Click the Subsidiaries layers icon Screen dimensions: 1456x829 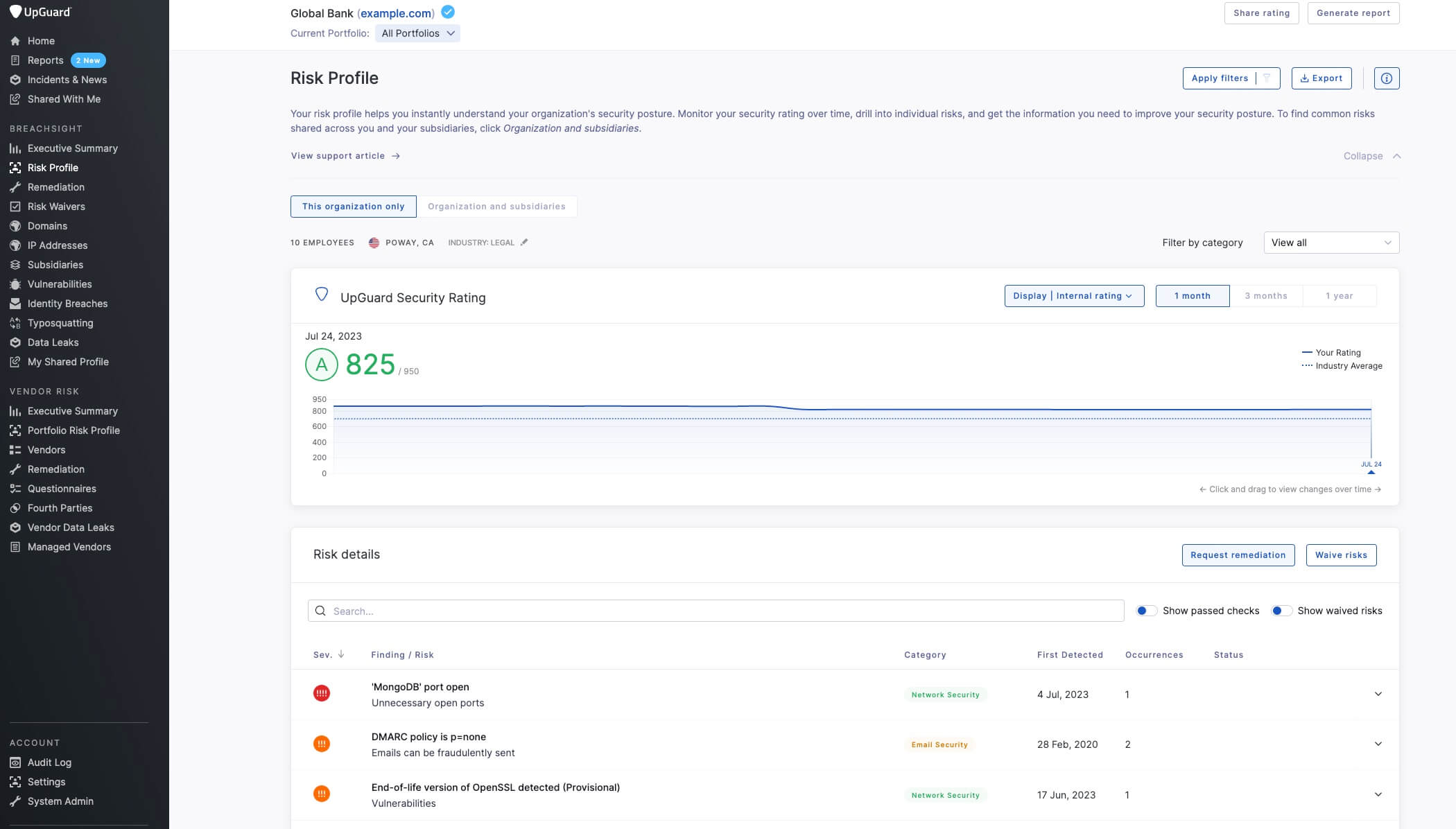point(15,265)
